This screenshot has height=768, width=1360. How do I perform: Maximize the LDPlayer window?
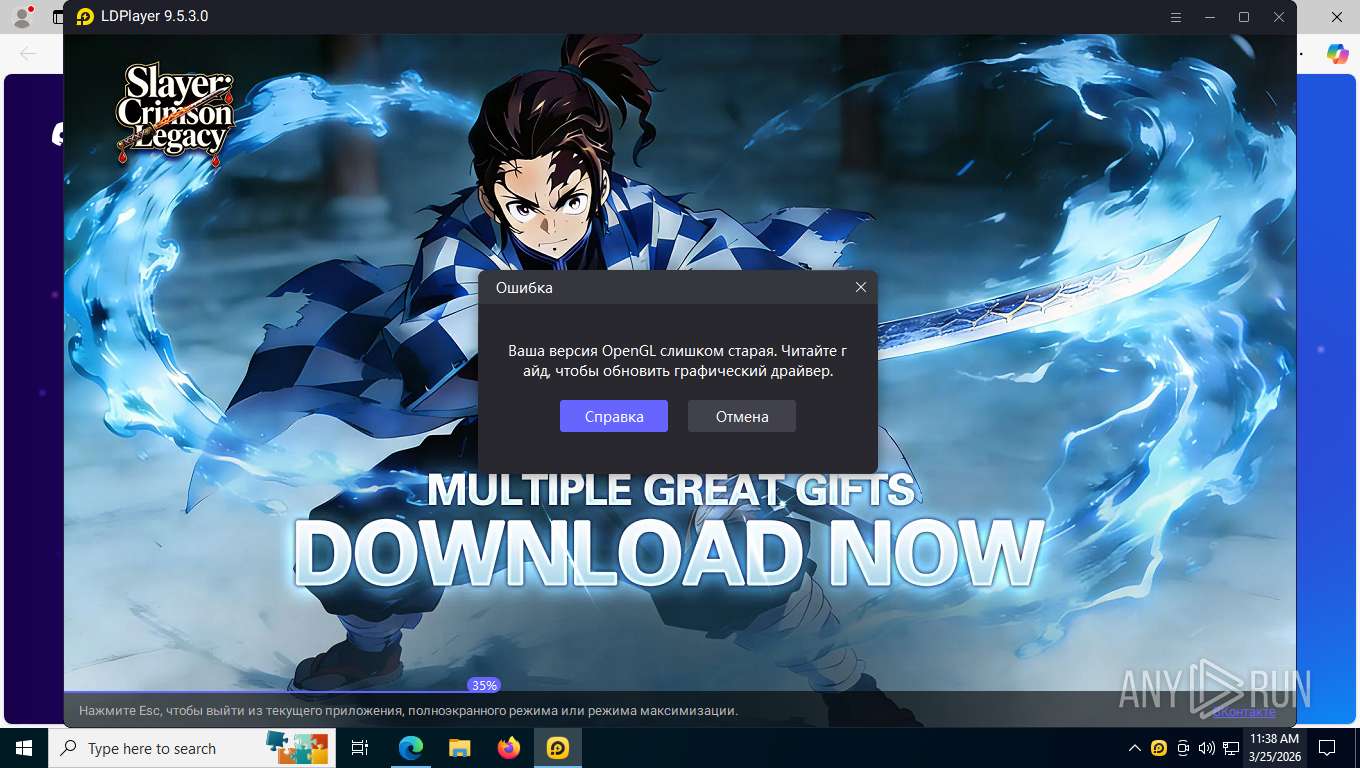point(1244,17)
